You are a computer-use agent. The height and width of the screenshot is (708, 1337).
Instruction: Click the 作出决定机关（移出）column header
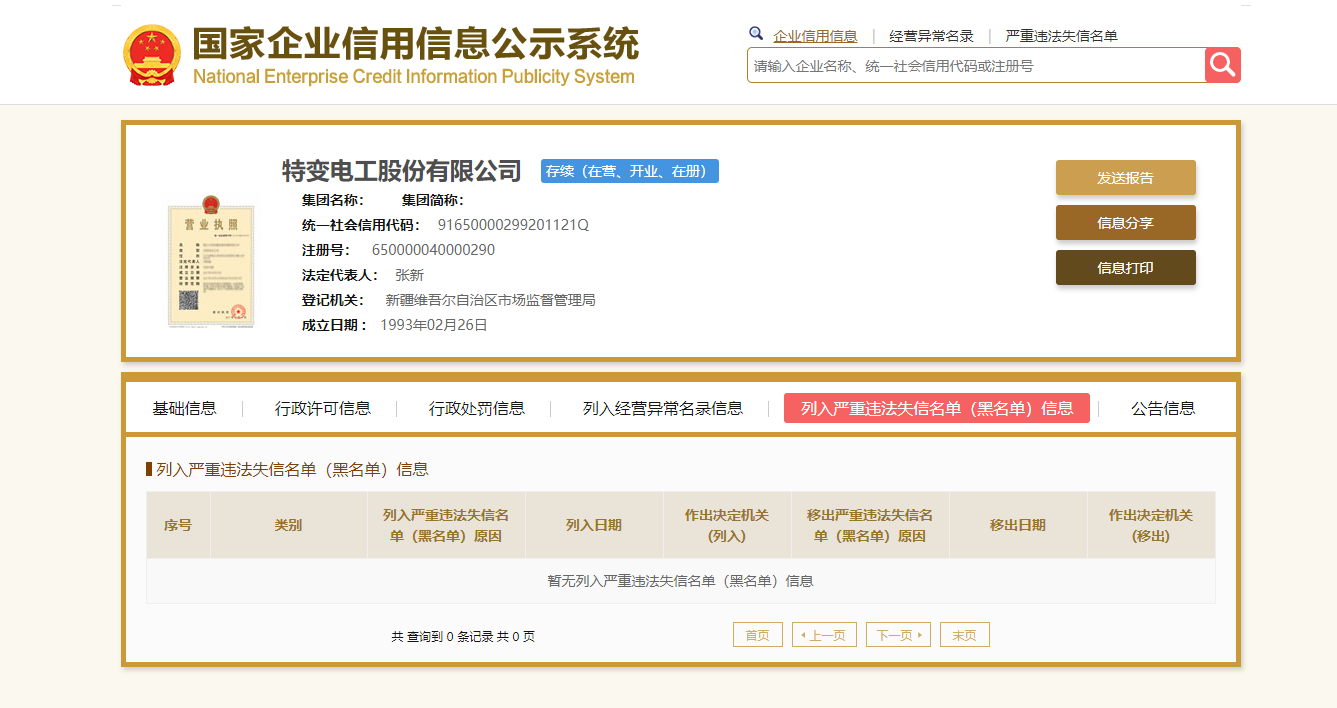tap(1151, 525)
